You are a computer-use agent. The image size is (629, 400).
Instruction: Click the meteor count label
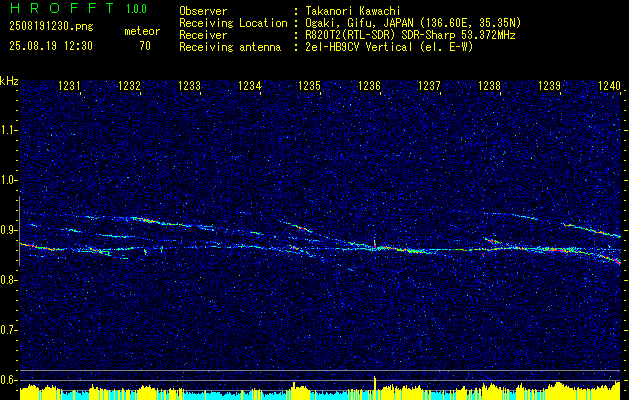pyautogui.click(x=142, y=31)
